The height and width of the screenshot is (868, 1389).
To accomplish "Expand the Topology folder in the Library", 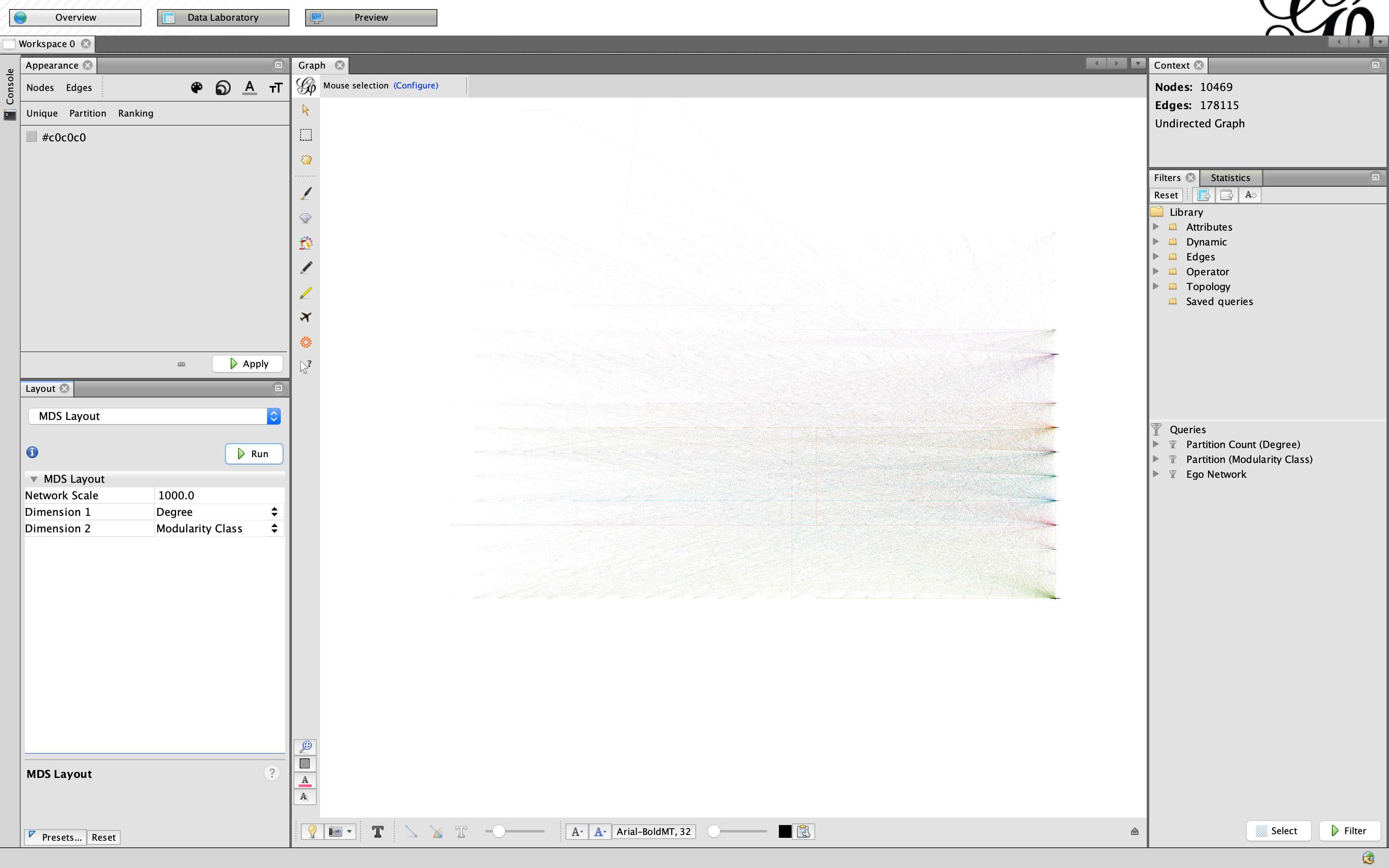I will click(1155, 286).
